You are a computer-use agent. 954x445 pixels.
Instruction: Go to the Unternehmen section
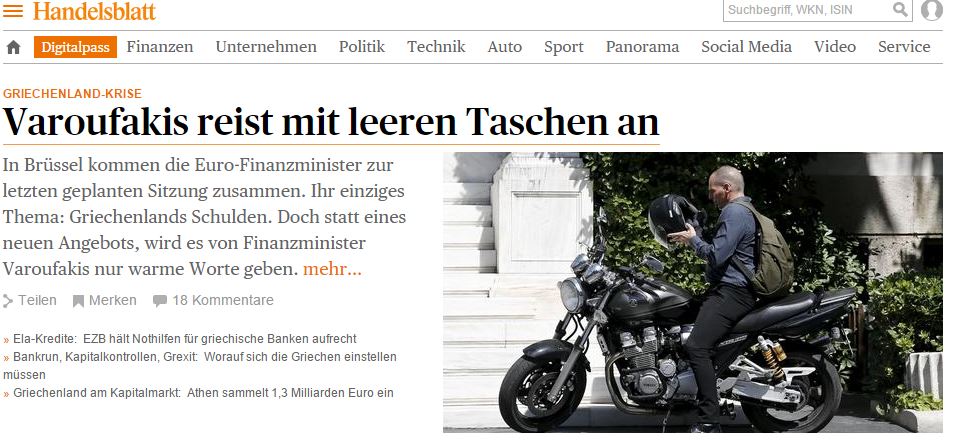coord(266,47)
